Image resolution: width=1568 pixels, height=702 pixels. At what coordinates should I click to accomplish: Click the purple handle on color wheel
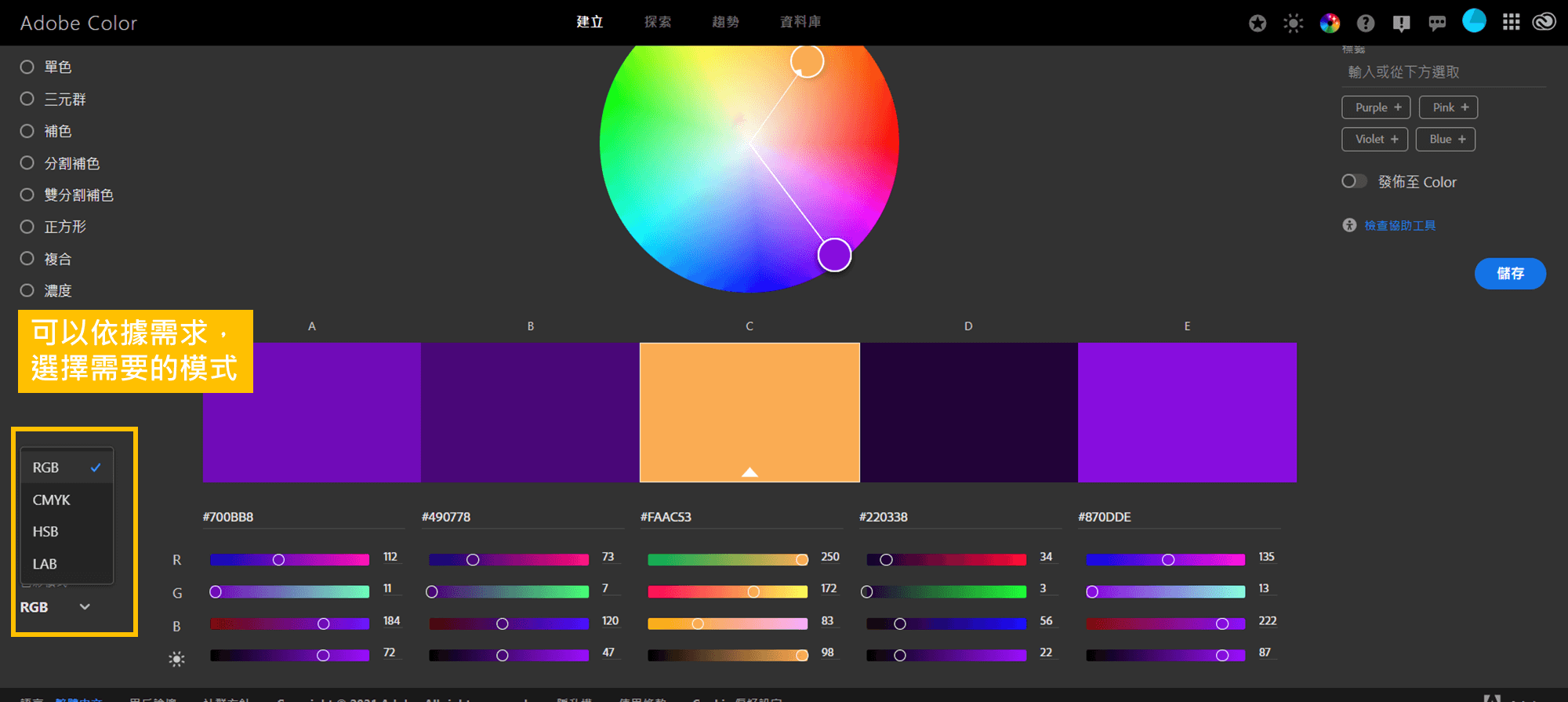835,255
